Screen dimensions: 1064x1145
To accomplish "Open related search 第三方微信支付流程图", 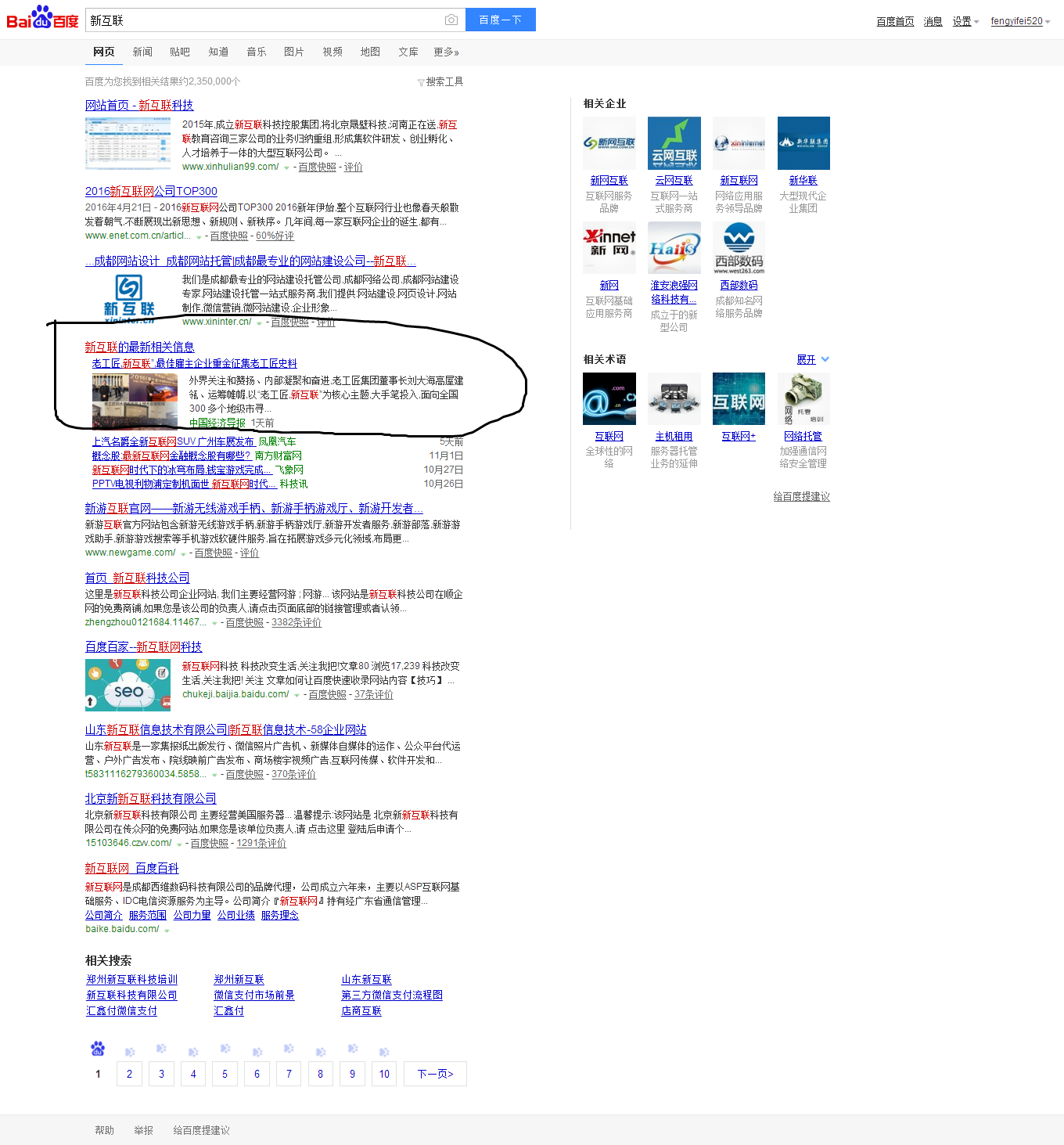I will 392,995.
